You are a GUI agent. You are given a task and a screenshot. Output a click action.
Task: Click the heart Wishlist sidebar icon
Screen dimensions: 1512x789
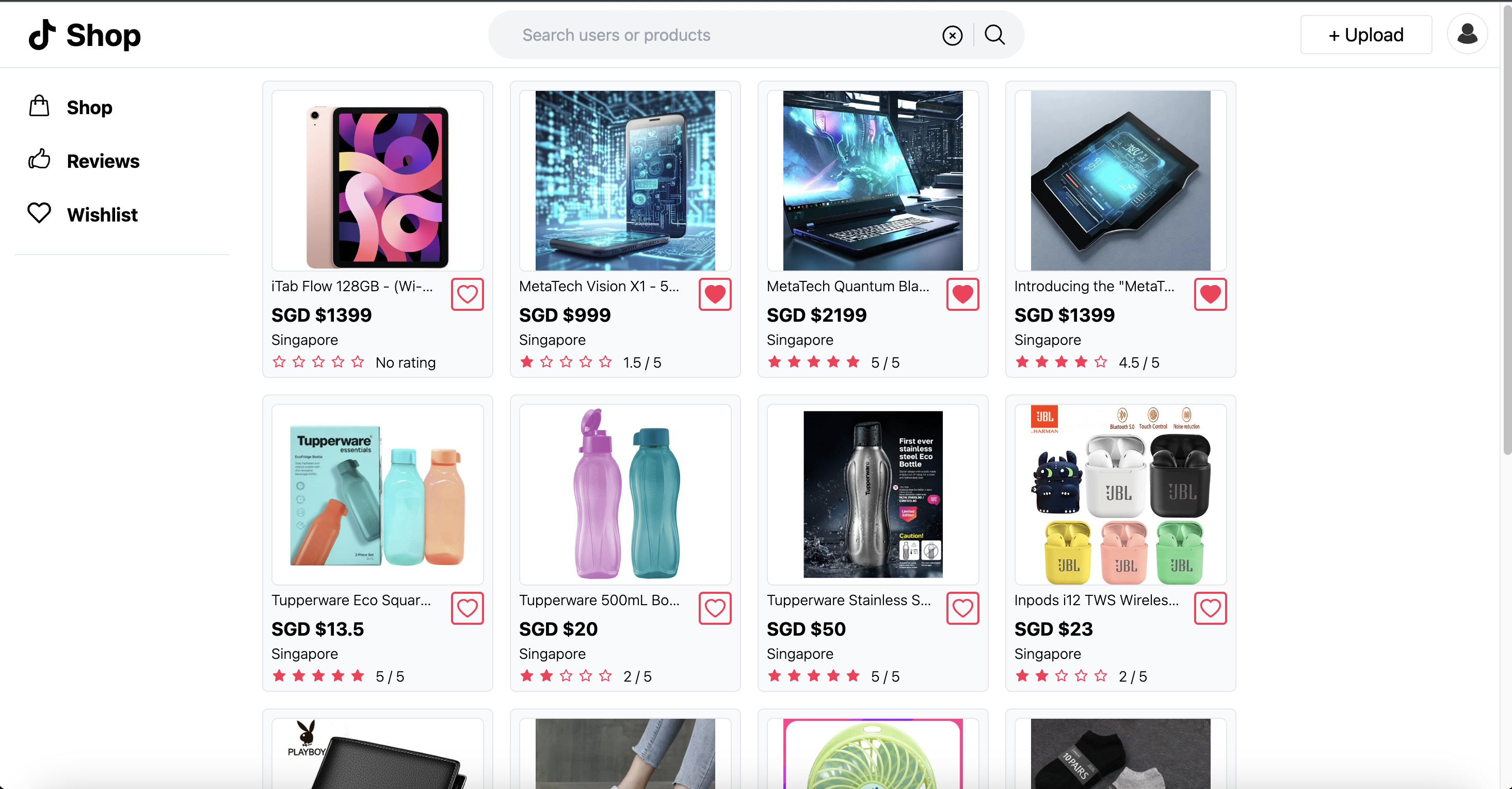point(39,213)
